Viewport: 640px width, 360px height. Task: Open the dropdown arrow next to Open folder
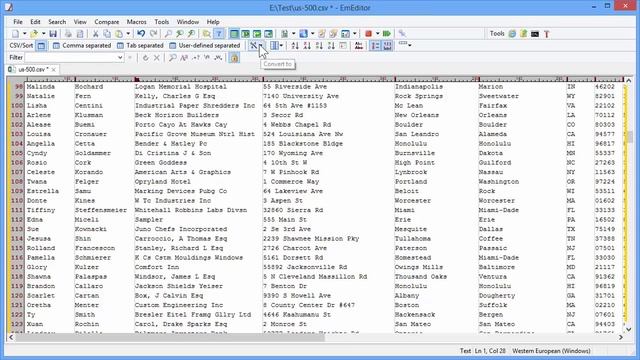coord(43,34)
